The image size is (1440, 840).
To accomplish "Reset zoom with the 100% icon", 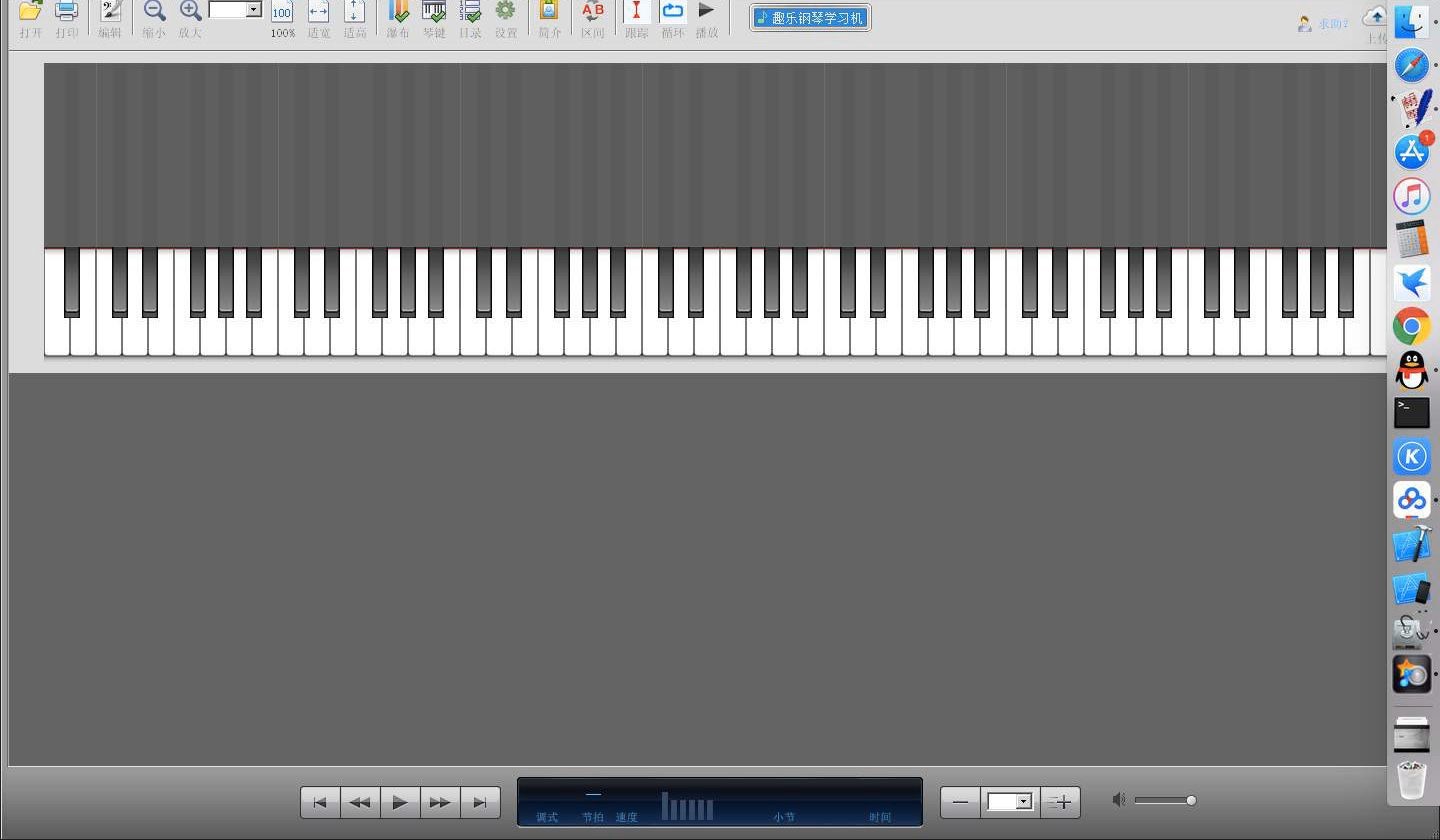I will (x=283, y=18).
